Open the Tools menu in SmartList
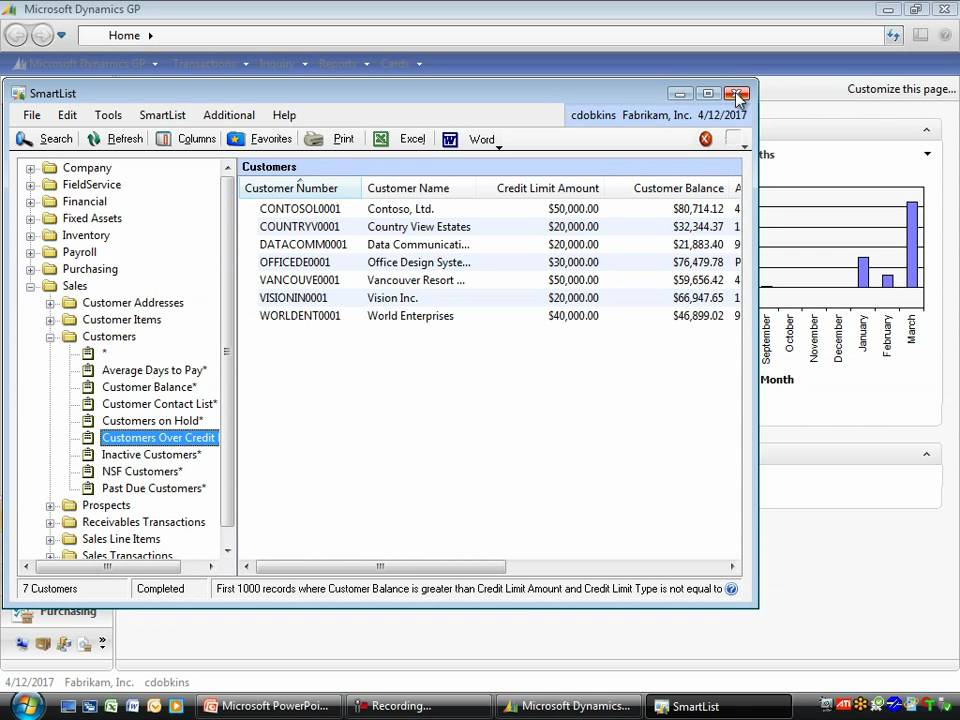 108,115
